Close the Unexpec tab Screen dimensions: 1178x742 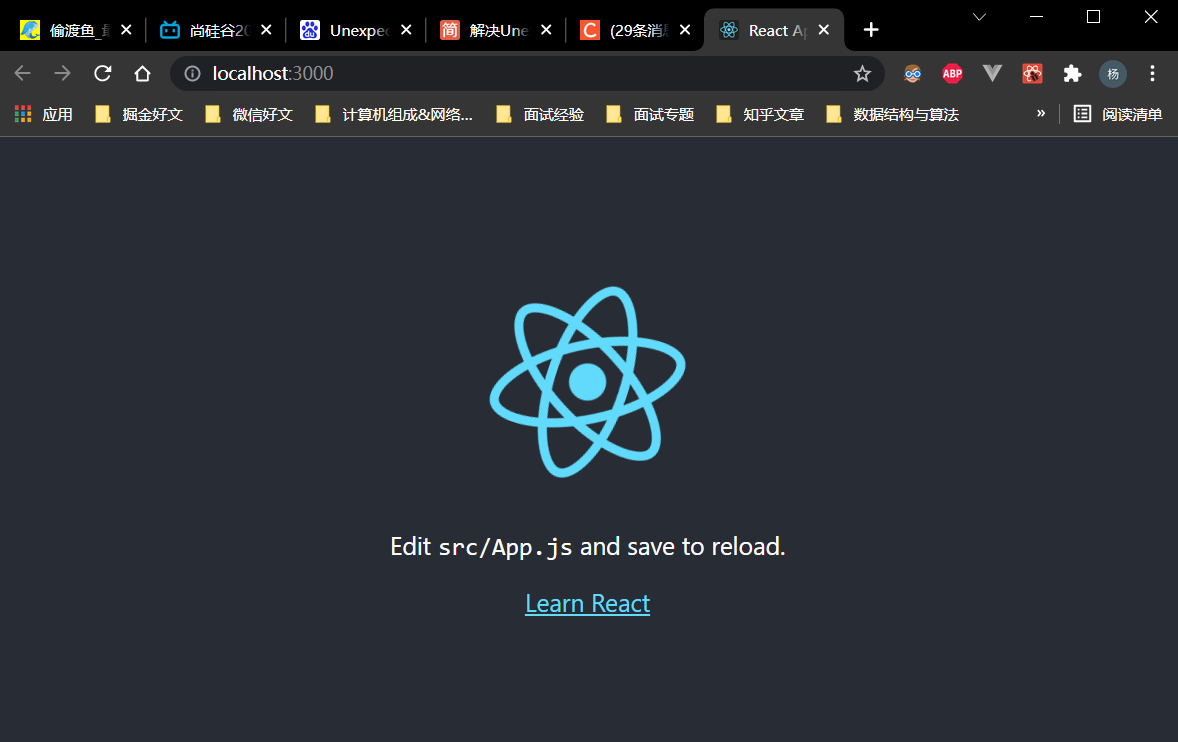(x=406, y=30)
